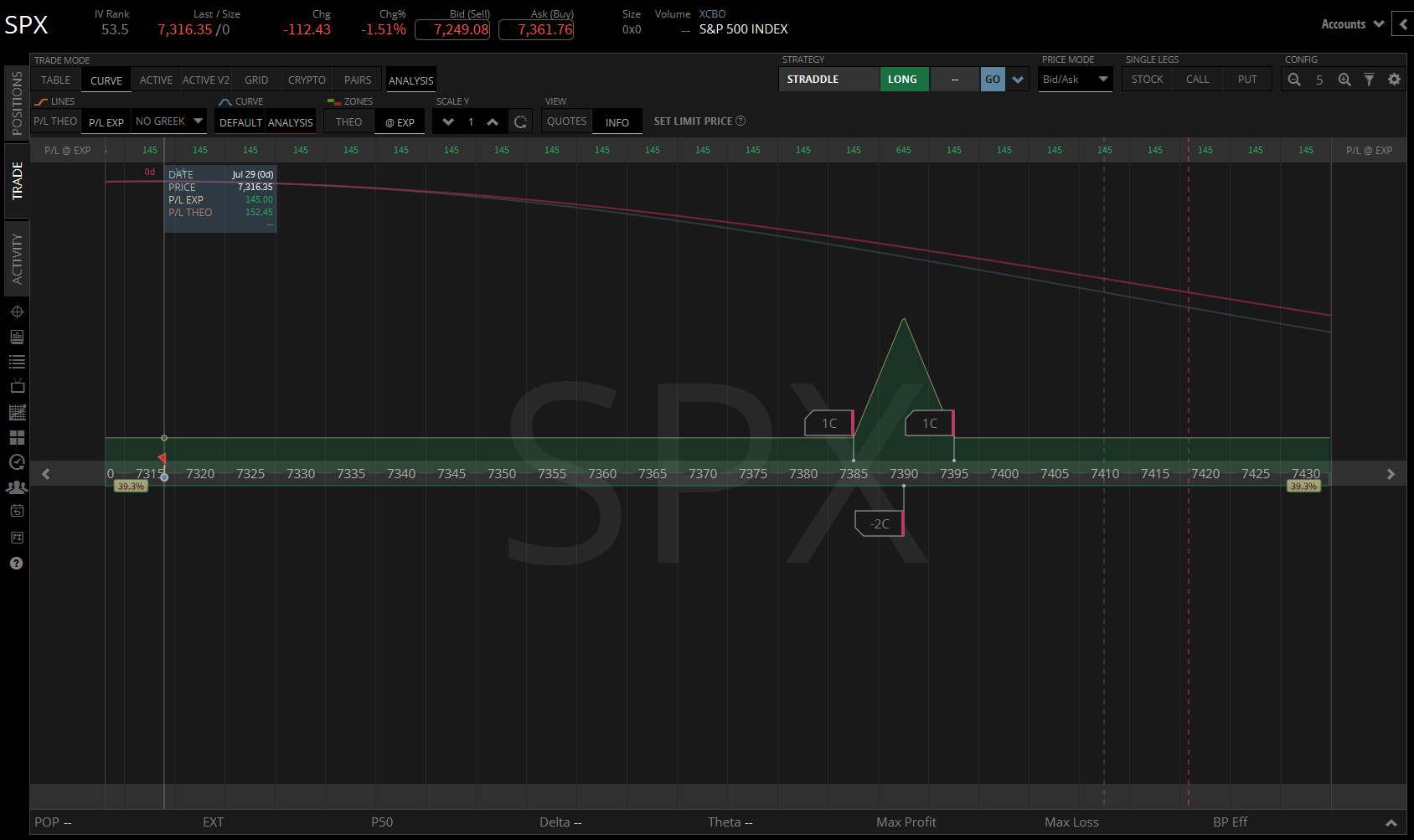Open the Accounts dropdown
The height and width of the screenshot is (840, 1414).
1353,24
